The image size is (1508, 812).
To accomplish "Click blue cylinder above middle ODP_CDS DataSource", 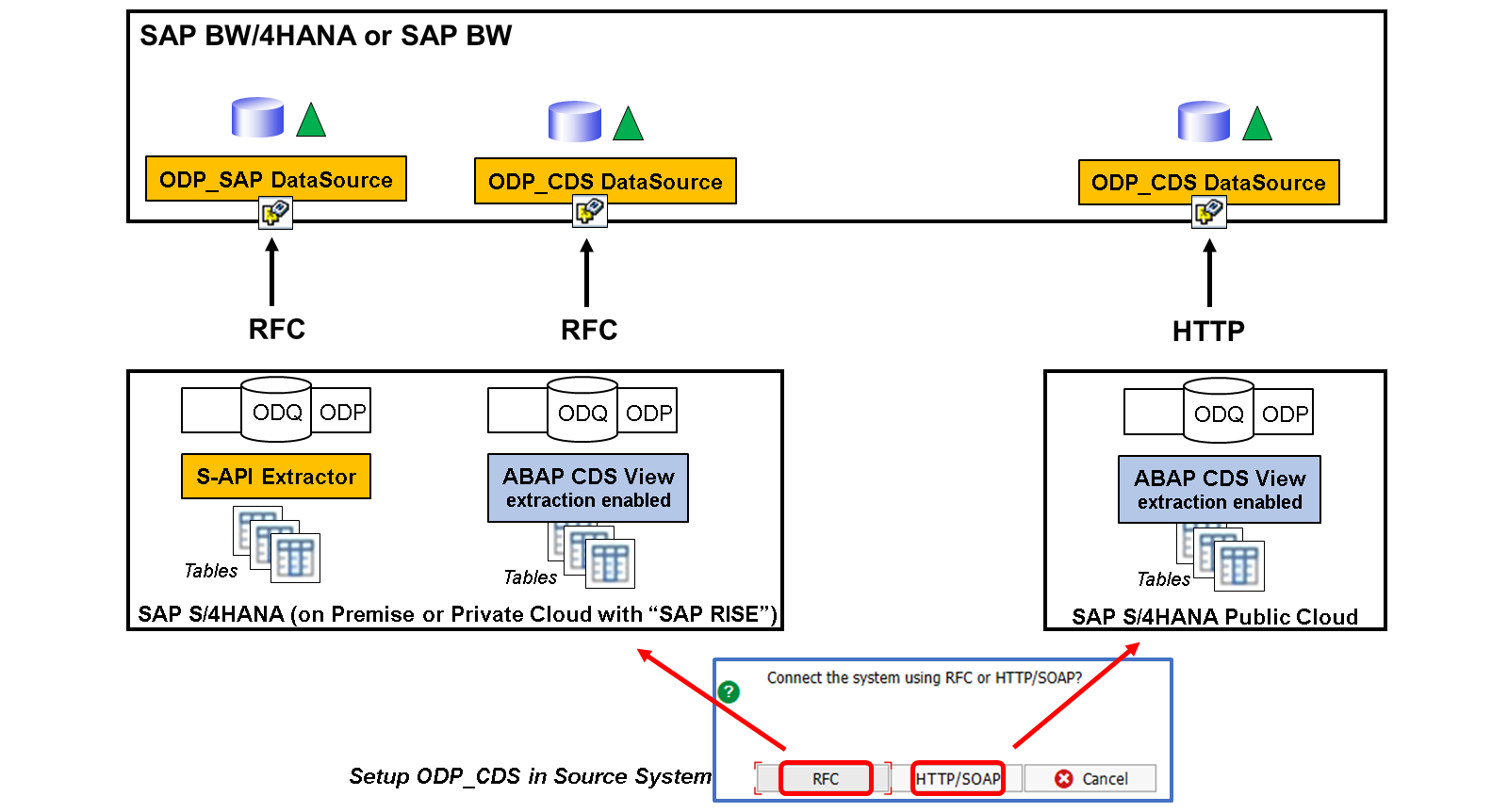I will pos(575,122).
